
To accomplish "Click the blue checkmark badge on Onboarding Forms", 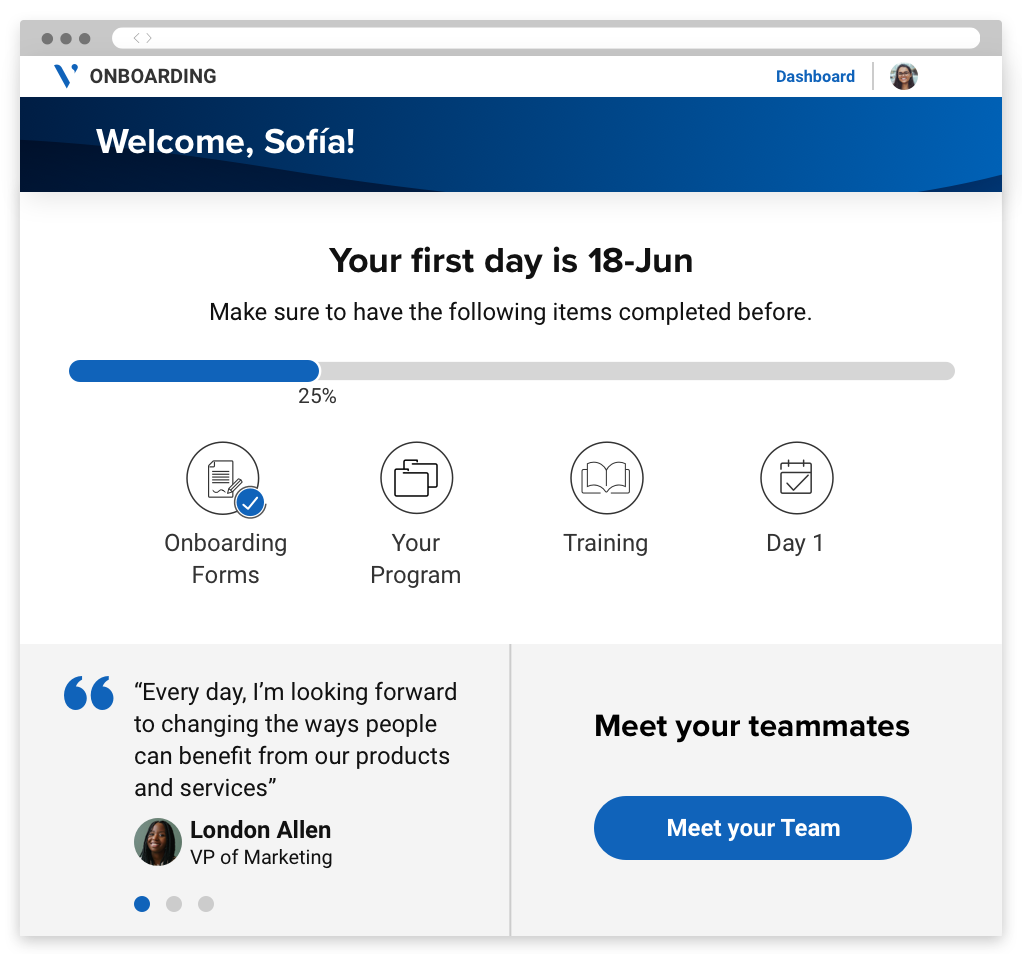I will [250, 503].
